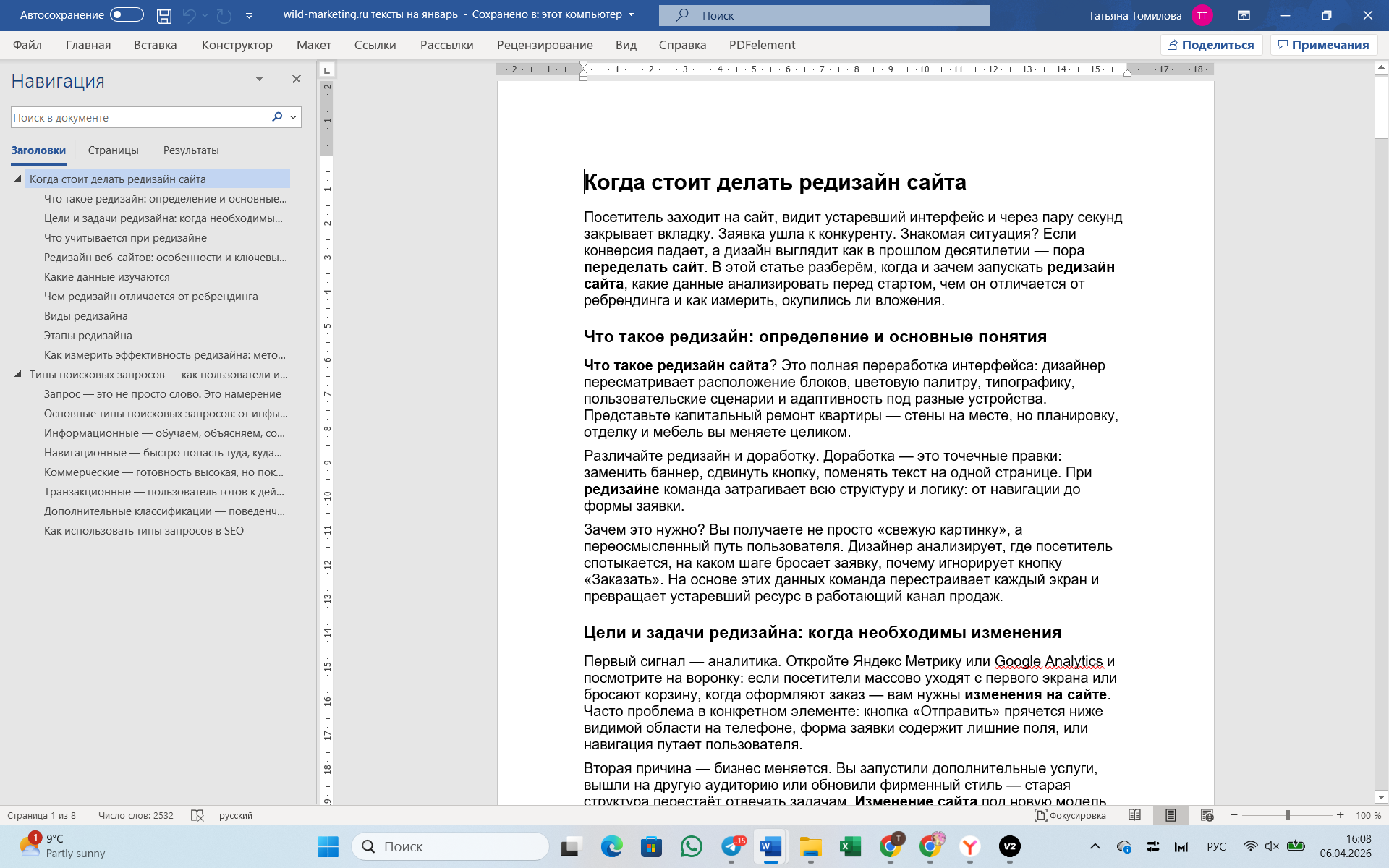Jump to heading Этапы редизайна
1389x868 pixels.
88,336
